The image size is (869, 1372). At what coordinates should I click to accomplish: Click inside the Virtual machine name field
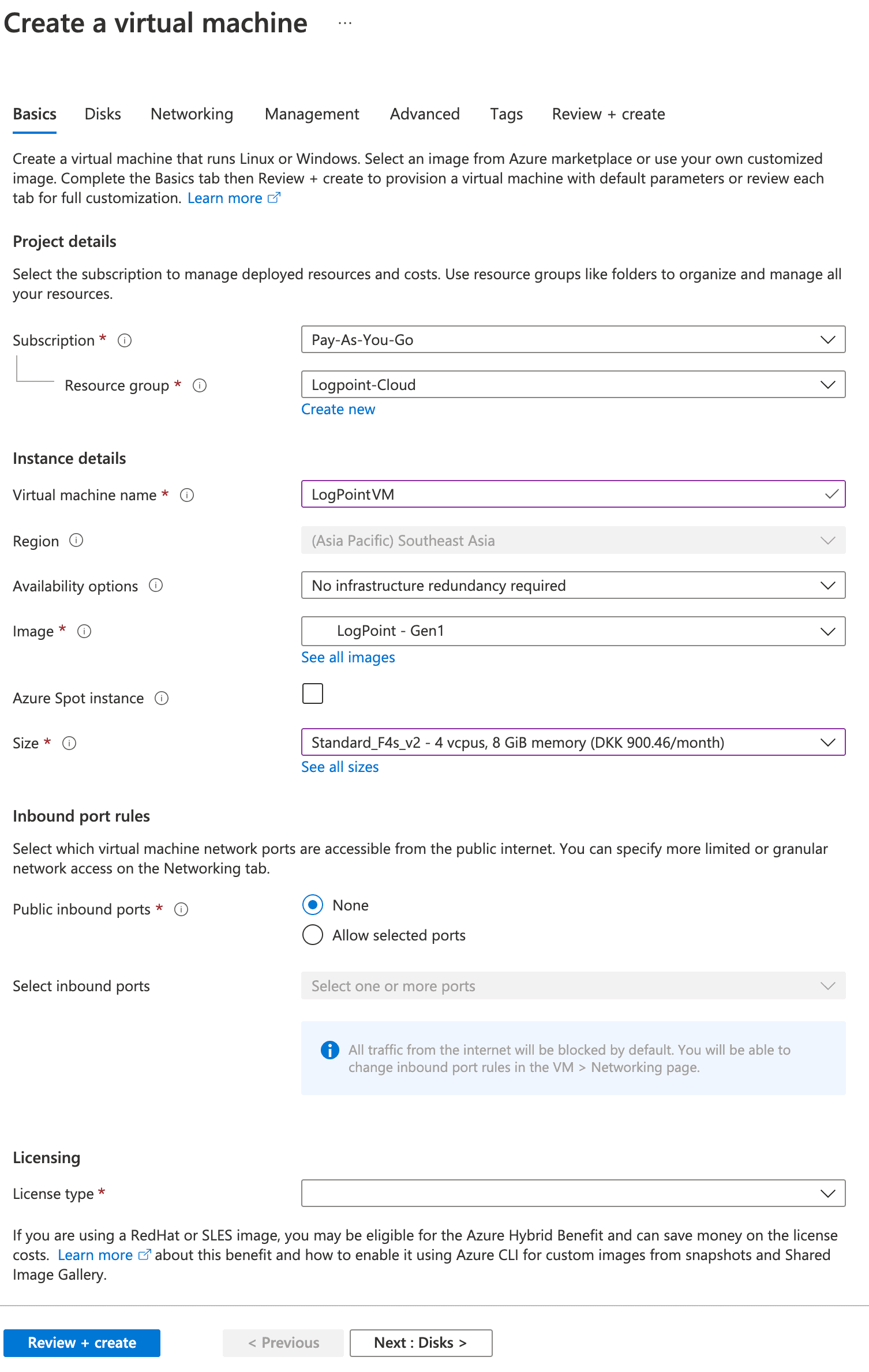click(519, 494)
